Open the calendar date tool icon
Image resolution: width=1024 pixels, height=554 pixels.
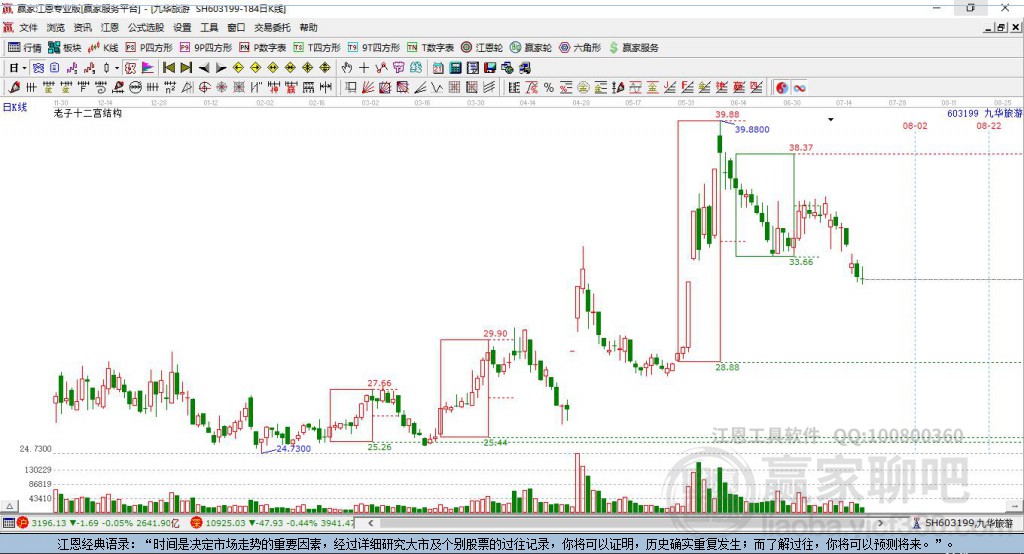[x=438, y=68]
